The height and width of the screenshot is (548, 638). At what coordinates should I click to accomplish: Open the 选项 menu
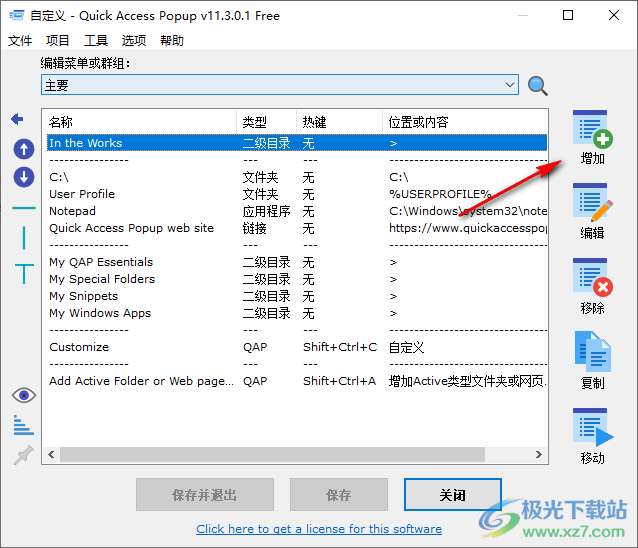point(133,40)
